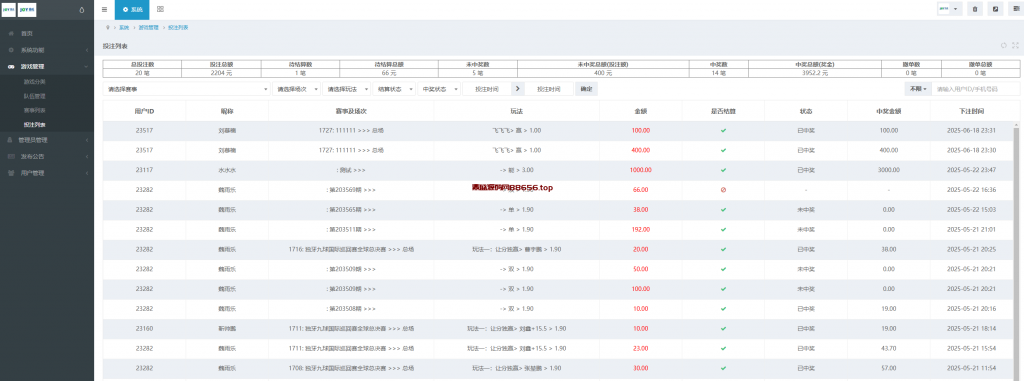Click the trash icon in top bar
This screenshot has width=1024, height=381.
975,9
